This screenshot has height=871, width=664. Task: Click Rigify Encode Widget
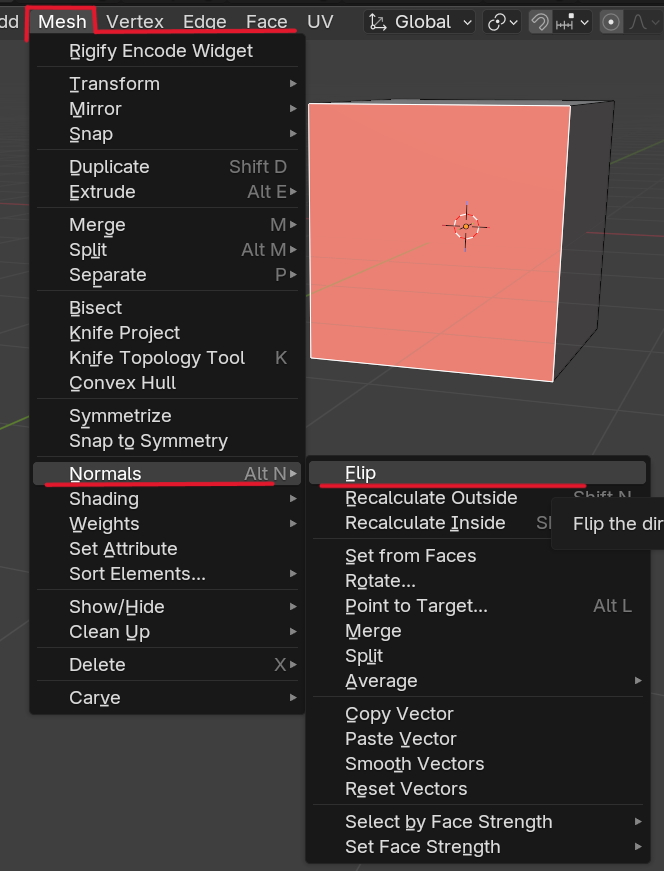click(161, 51)
